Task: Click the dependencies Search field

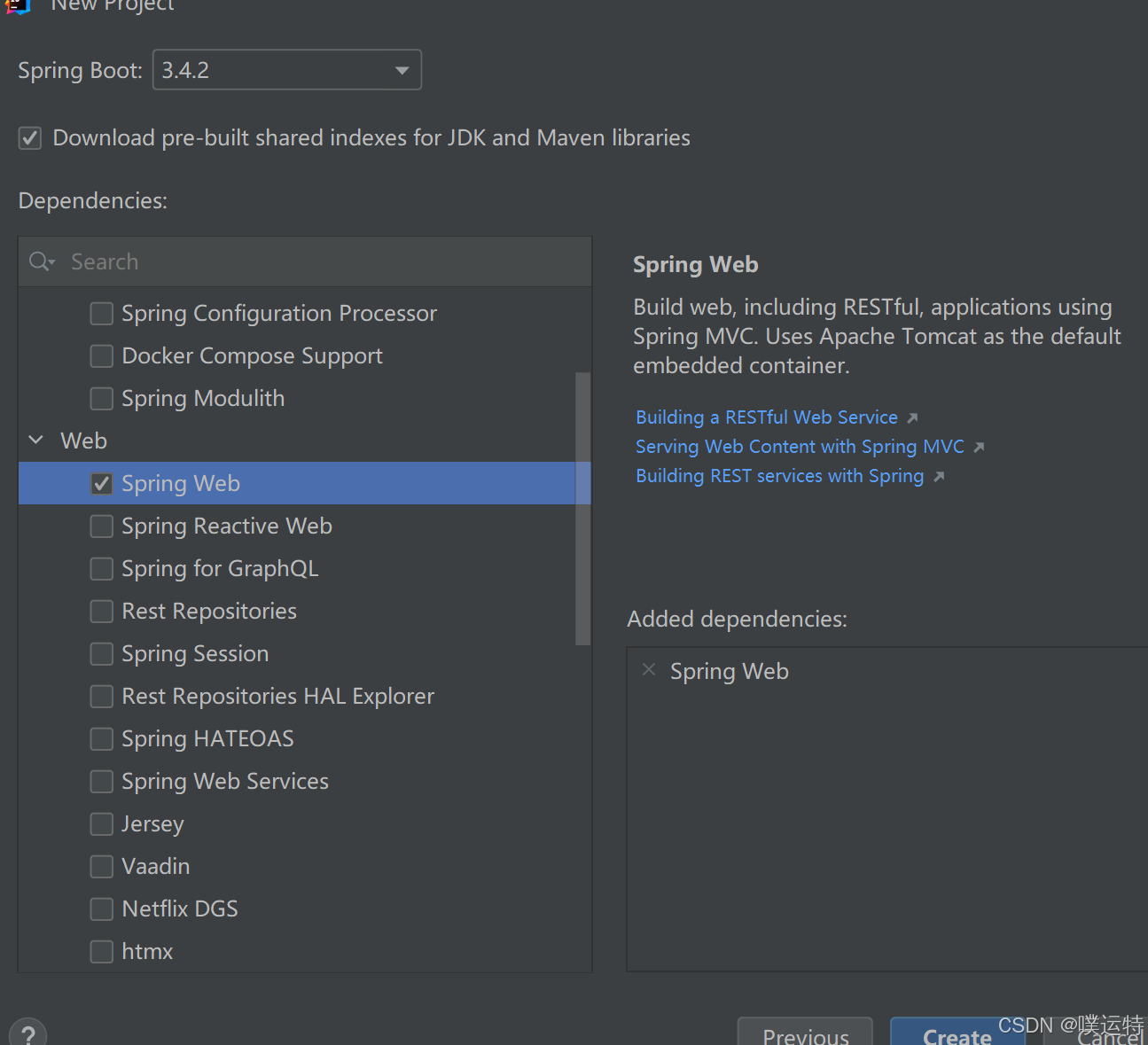Action: coord(305,261)
